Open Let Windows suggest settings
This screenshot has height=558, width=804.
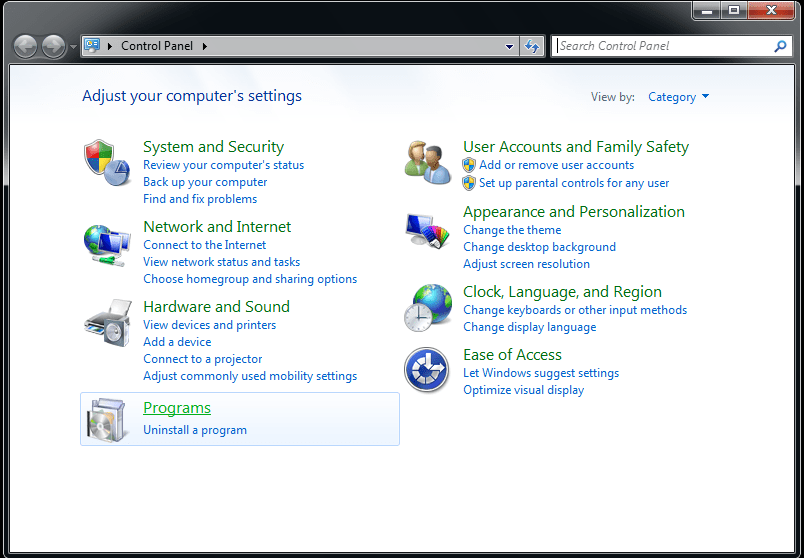541,373
